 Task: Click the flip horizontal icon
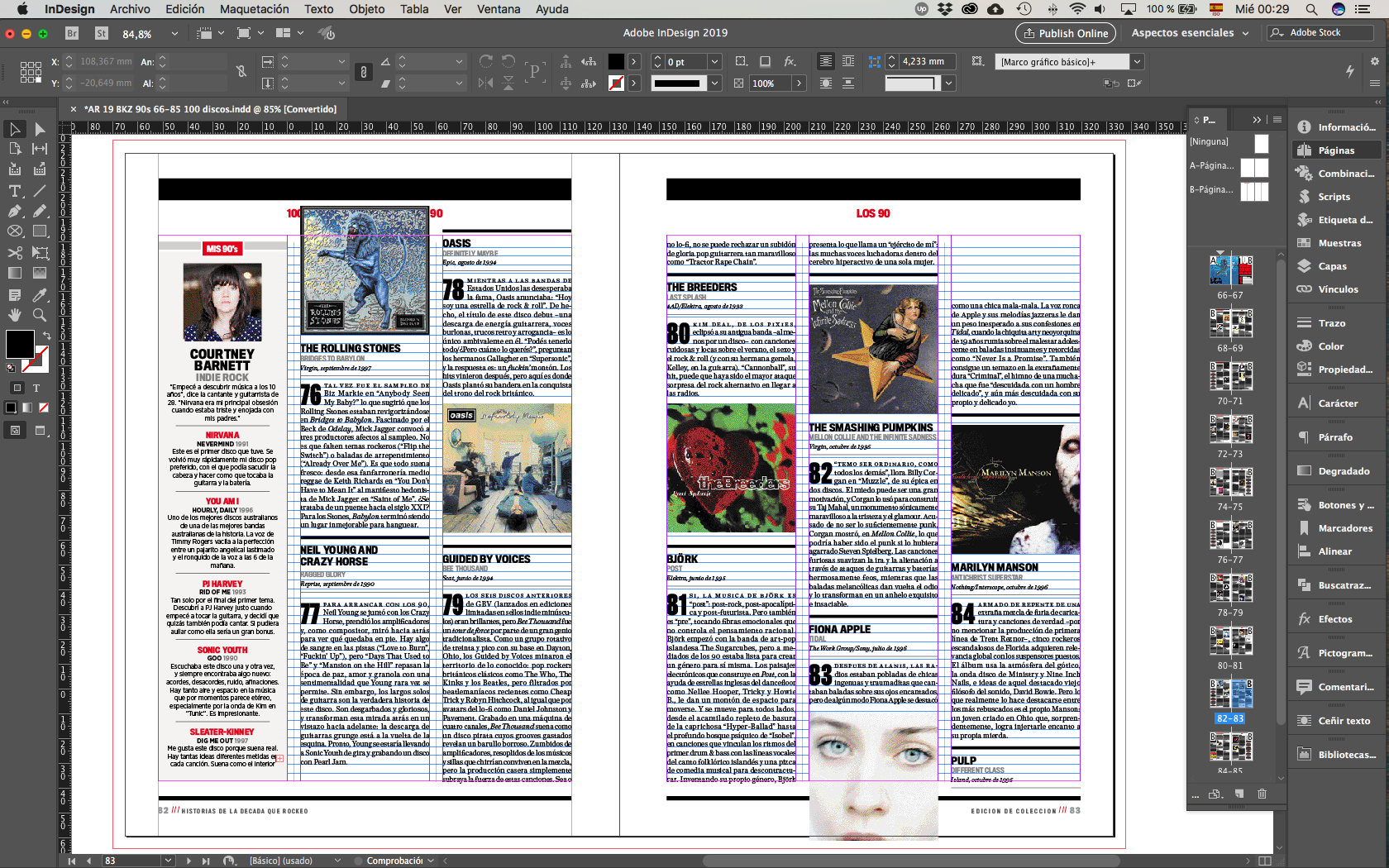click(x=486, y=83)
